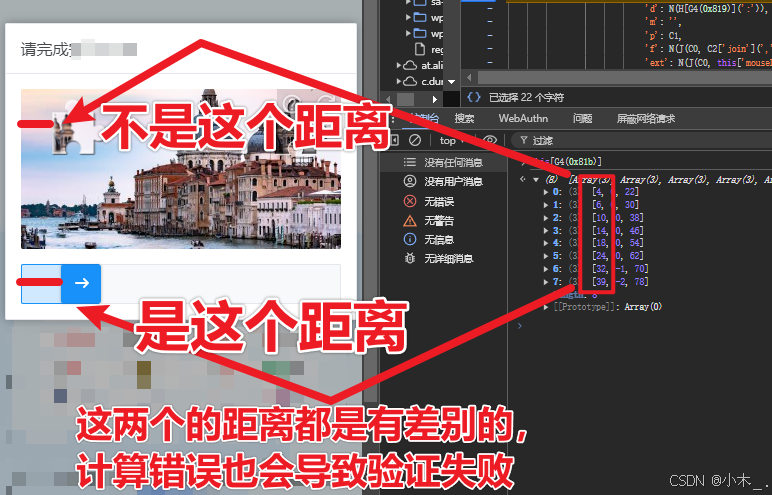Expand array entry 0 in console
The height and width of the screenshot is (495, 772).
546,192
